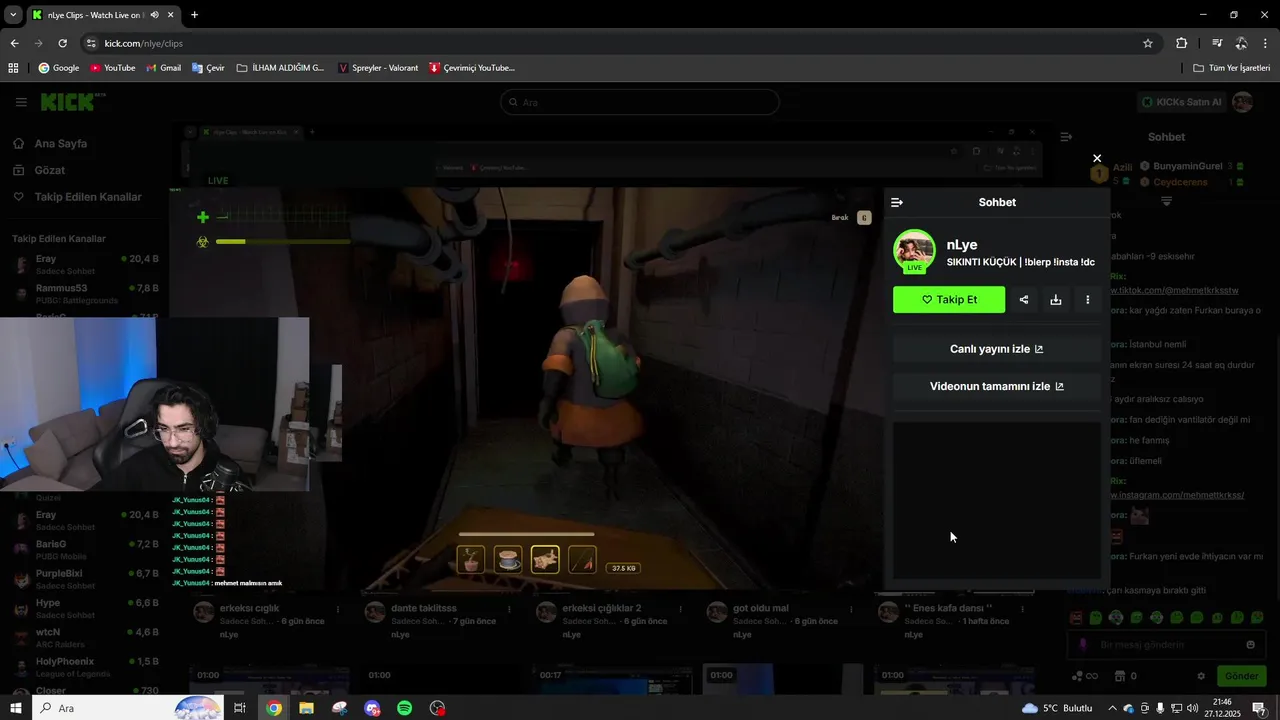
Task: Mute the tab via speaker icon
Action: point(154,15)
